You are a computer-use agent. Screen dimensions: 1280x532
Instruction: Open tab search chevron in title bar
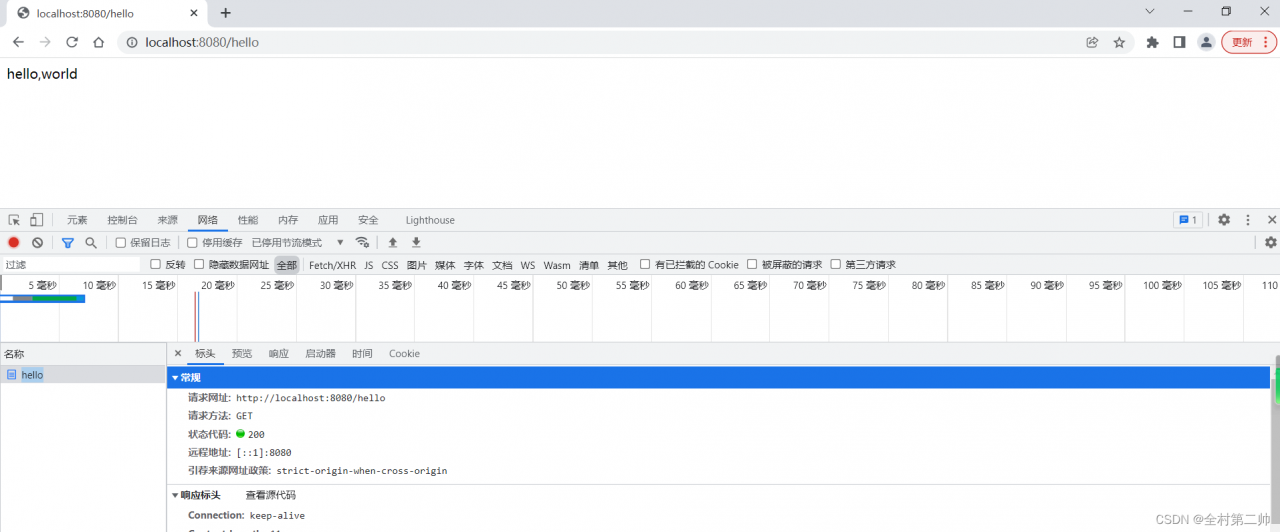1150,11
